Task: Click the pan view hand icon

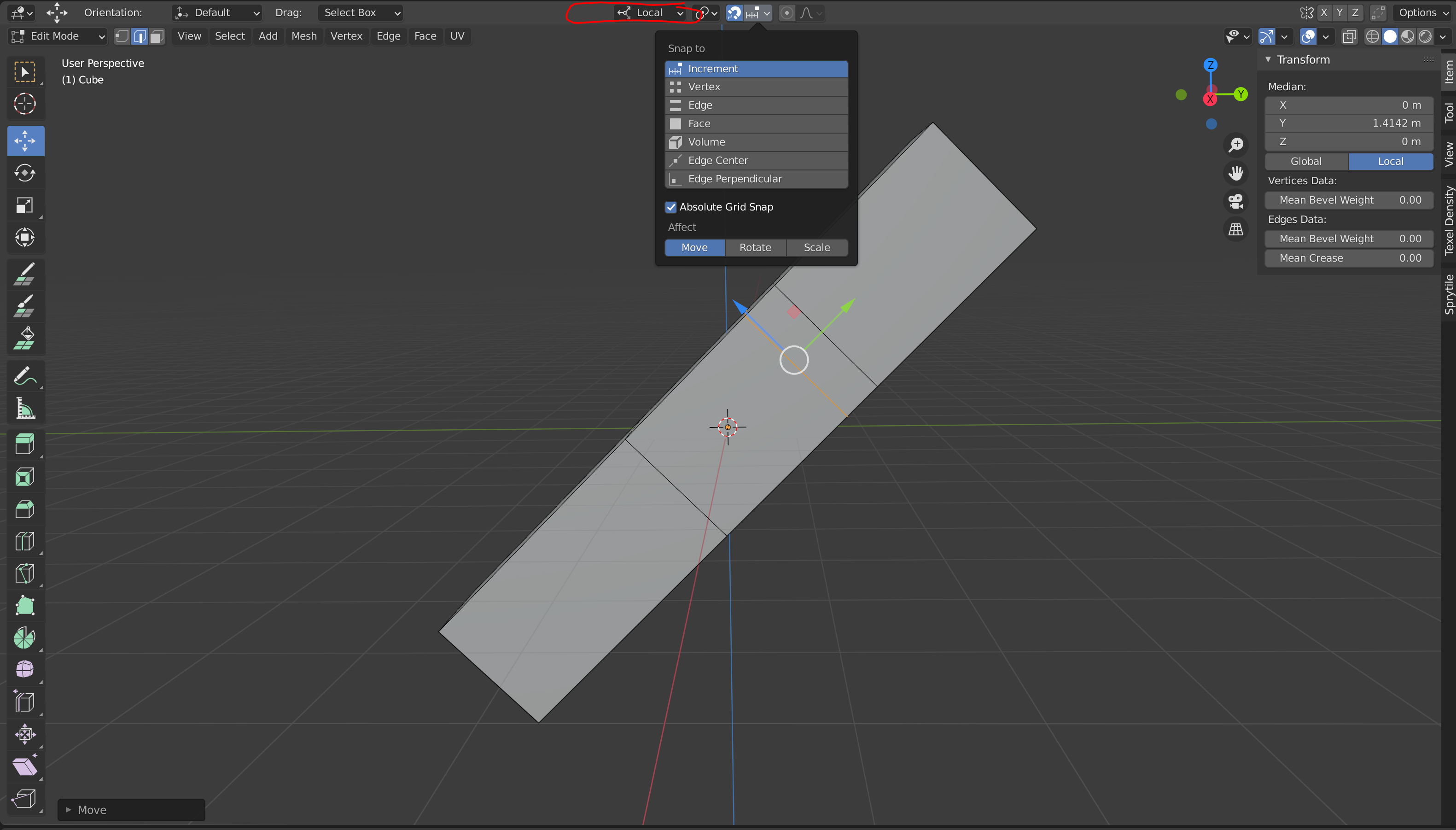Action: 1235,173
